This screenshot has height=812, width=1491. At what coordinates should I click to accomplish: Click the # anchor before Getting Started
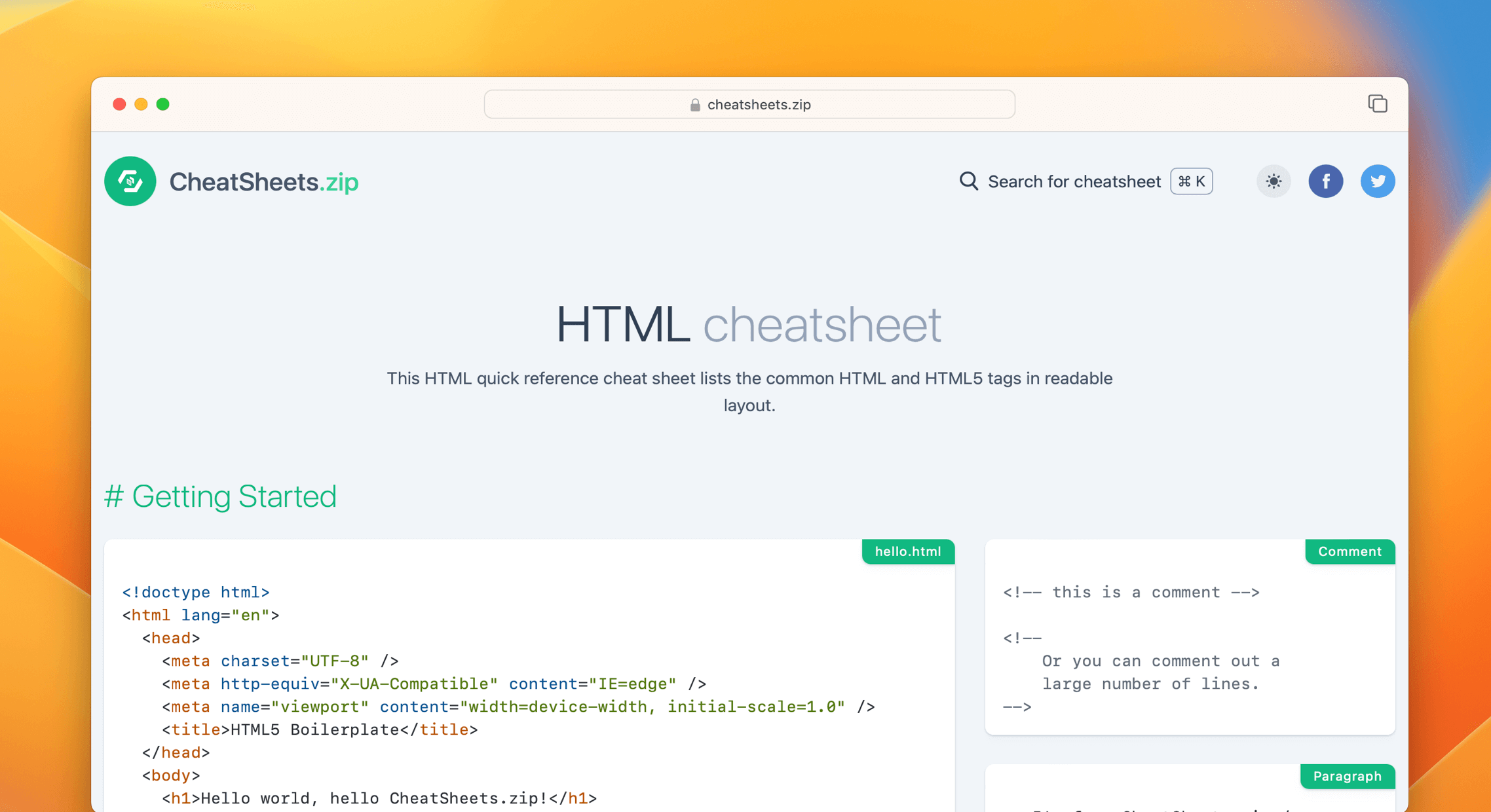point(113,496)
